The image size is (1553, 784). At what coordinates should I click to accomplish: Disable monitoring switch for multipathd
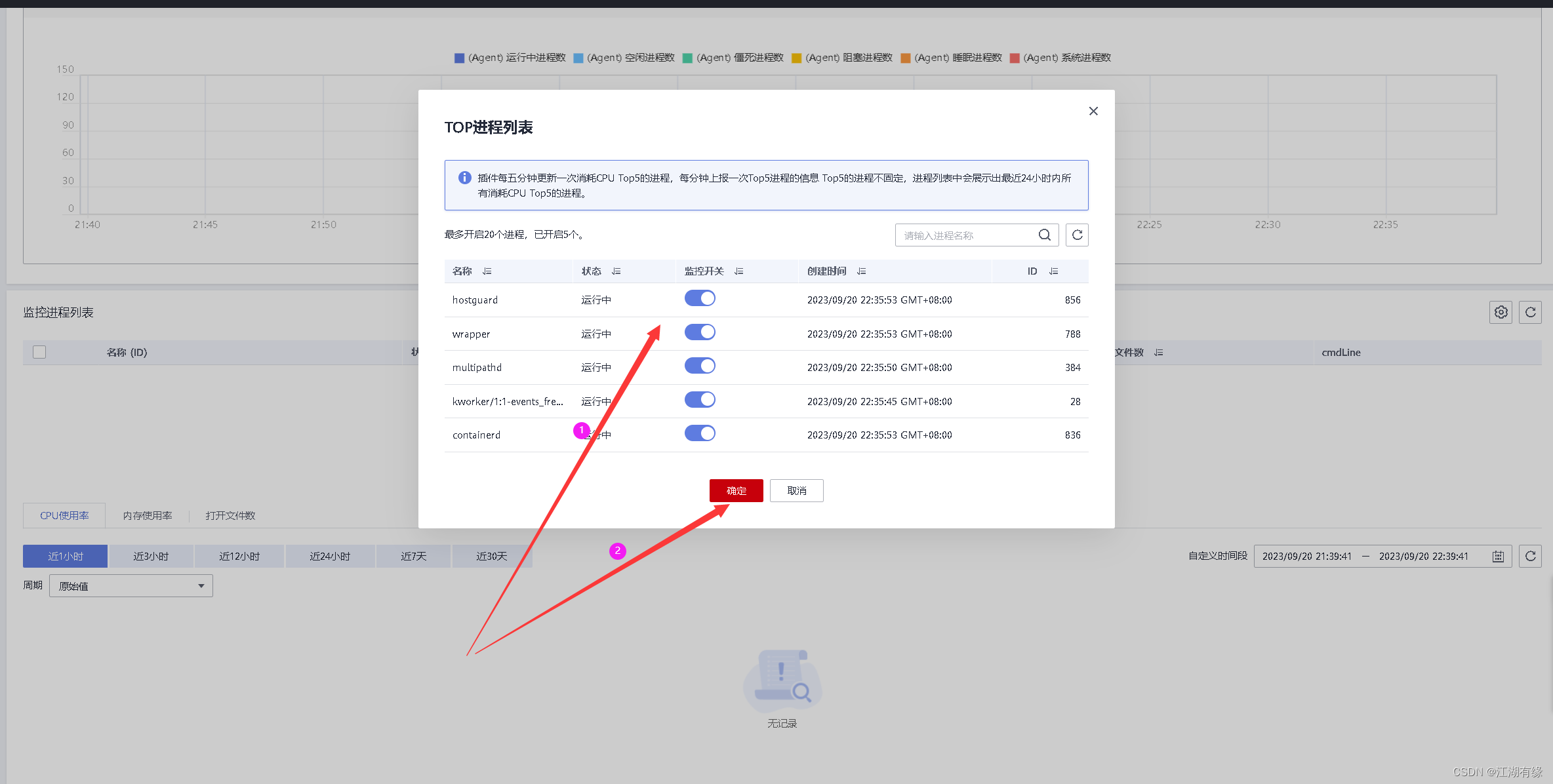700,366
